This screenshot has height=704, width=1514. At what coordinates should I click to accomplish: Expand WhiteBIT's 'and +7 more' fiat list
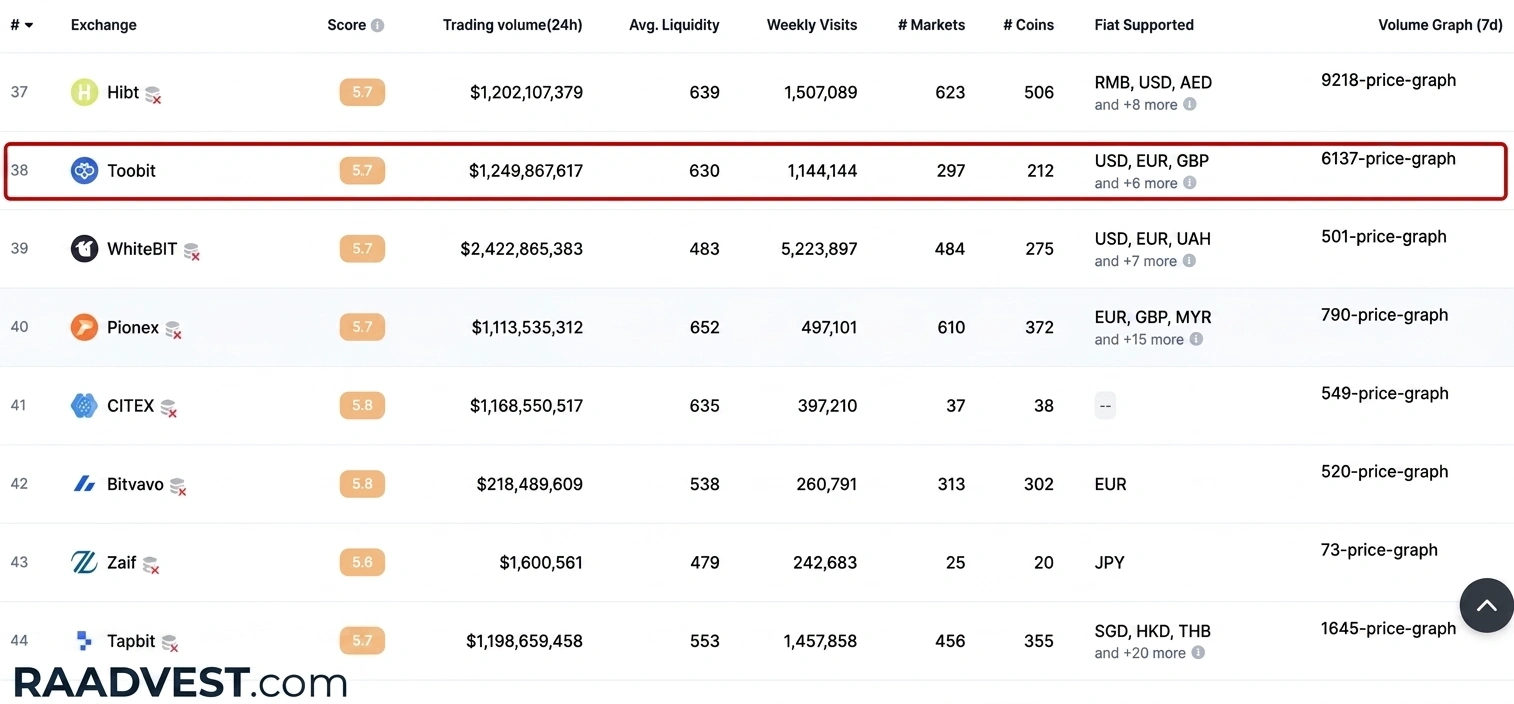coord(1135,261)
